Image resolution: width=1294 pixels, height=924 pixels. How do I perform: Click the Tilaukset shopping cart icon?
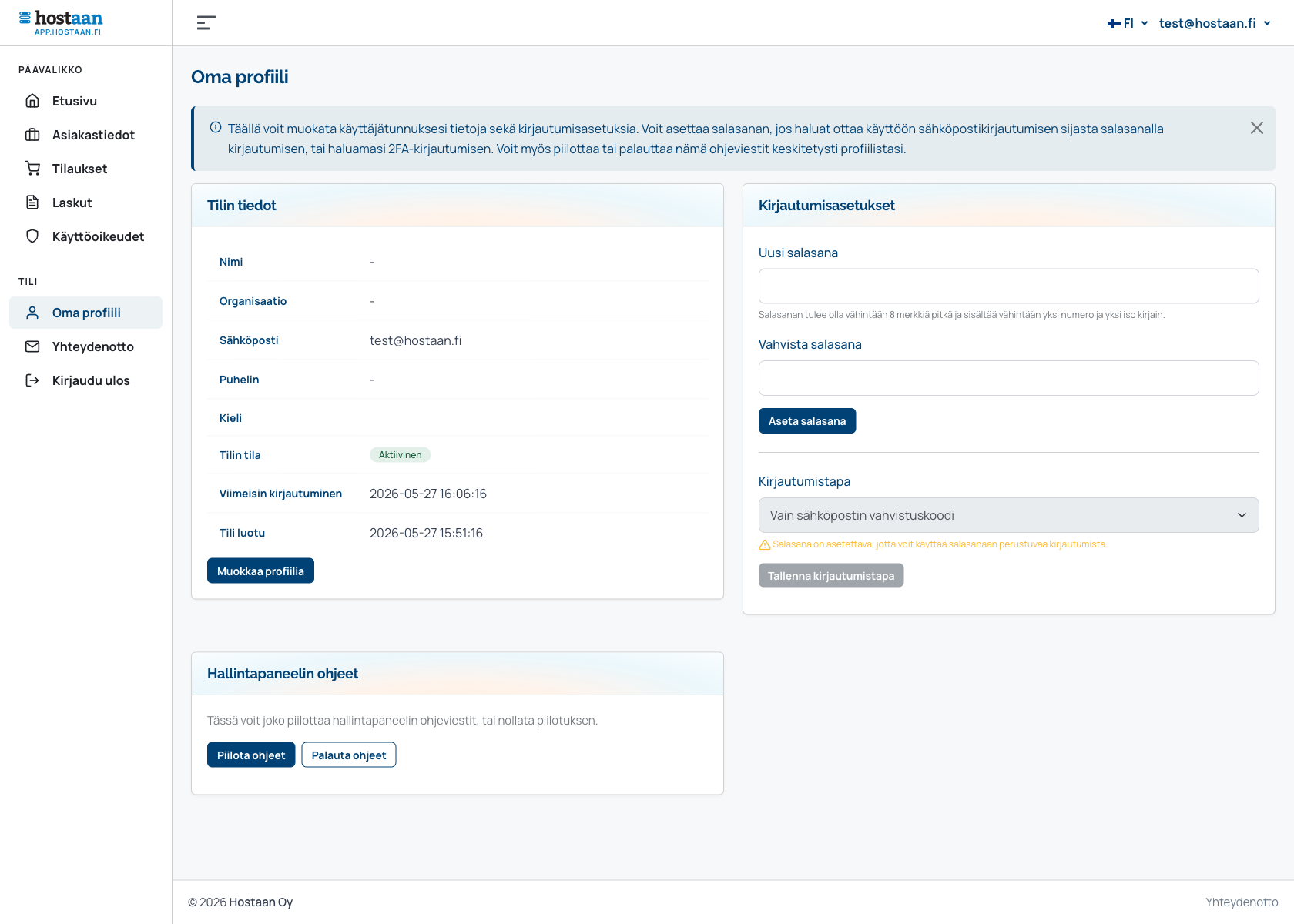coord(32,169)
